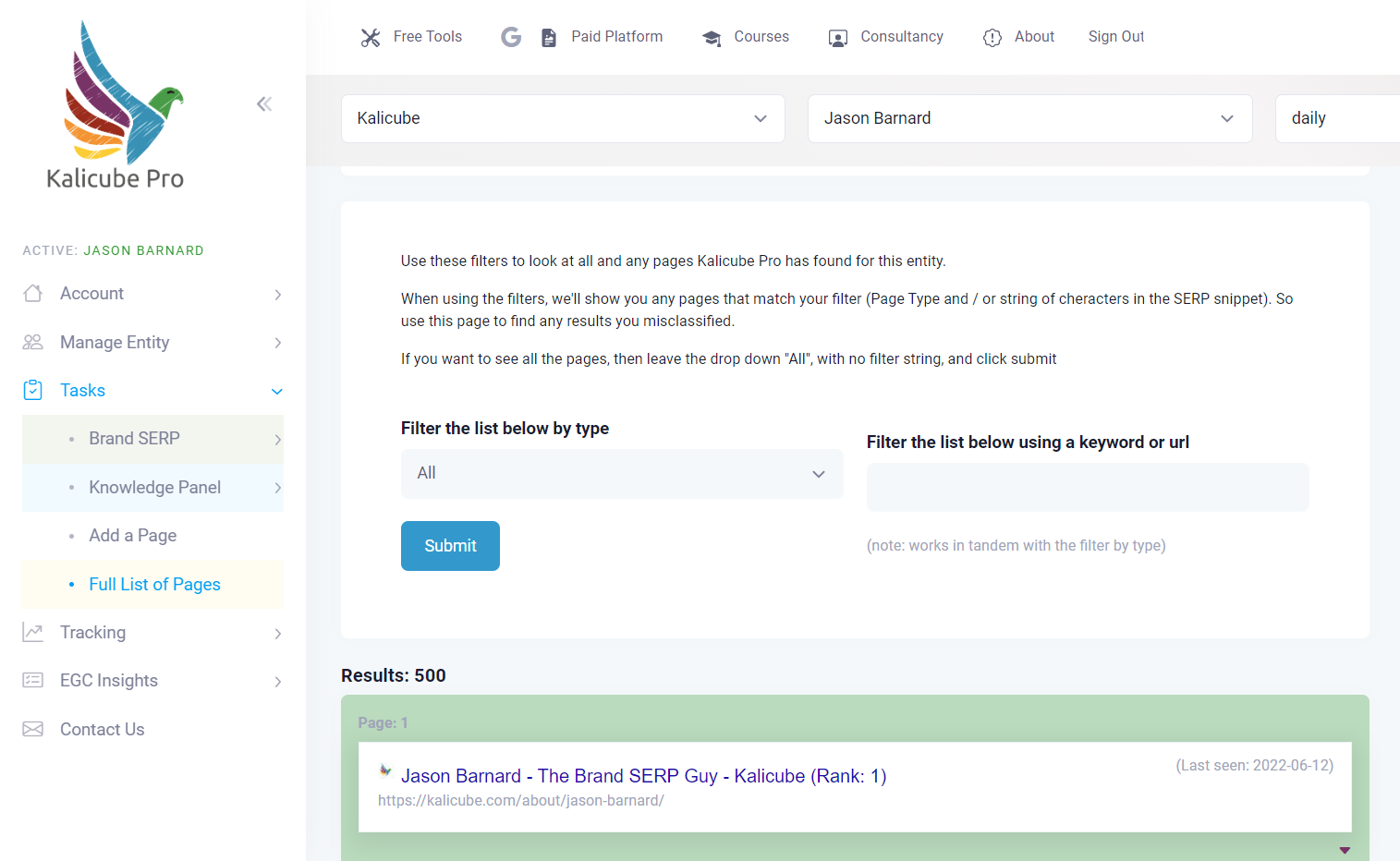Click the Consultancy person icon

[838, 38]
